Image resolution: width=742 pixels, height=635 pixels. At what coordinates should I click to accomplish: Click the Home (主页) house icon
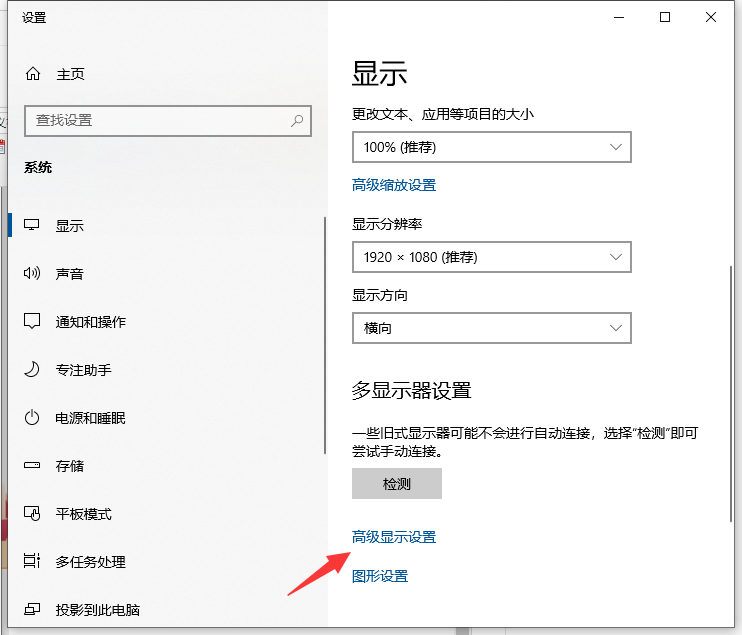click(x=33, y=74)
